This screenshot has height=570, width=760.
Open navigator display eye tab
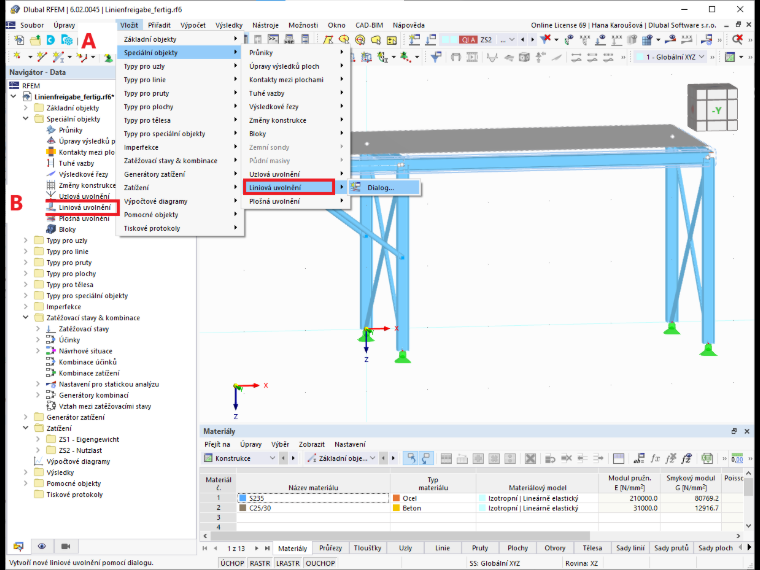[42, 546]
